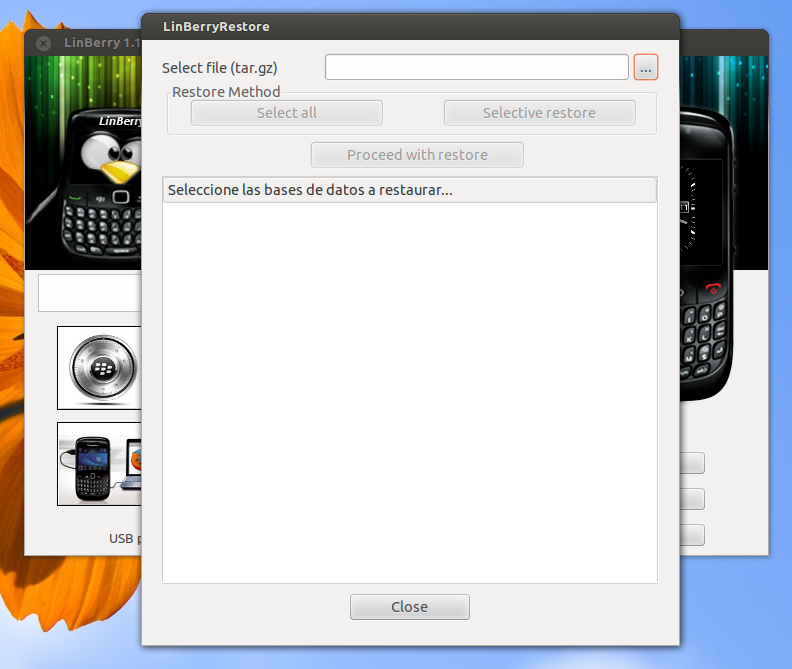The height and width of the screenshot is (669, 792).
Task: Click the LinBerryRestore title bar
Action: click(410, 27)
